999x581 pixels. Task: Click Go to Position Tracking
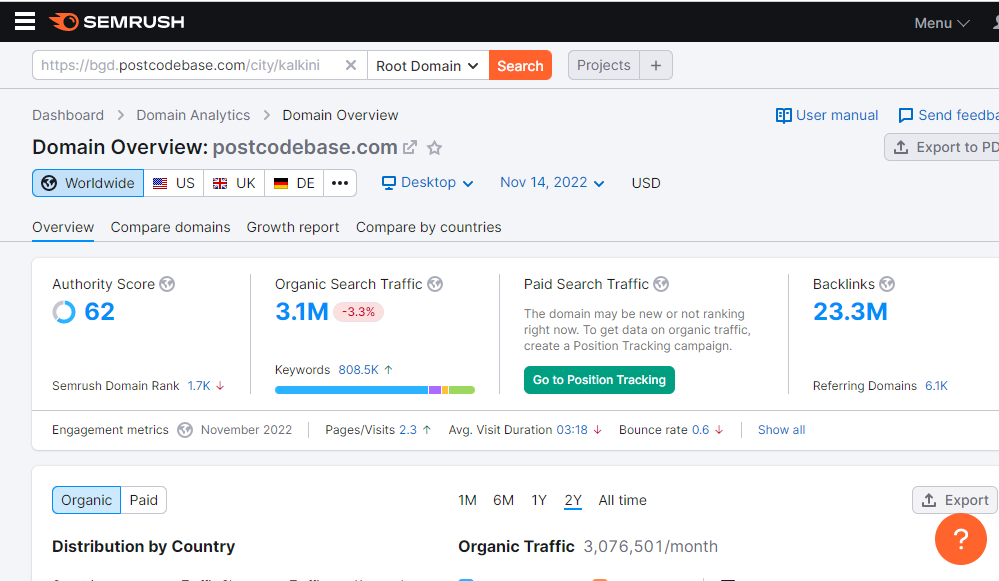pos(599,380)
